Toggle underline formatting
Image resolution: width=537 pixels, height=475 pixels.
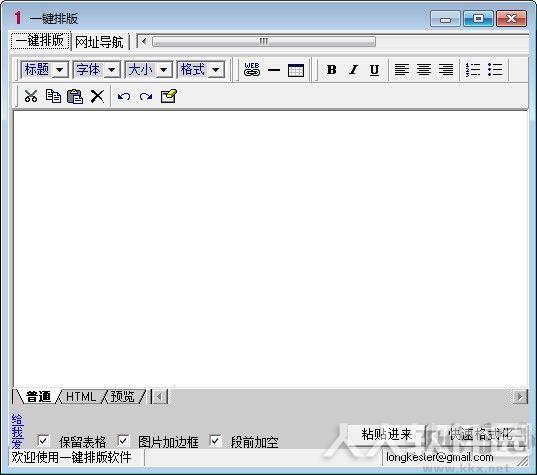(374, 70)
